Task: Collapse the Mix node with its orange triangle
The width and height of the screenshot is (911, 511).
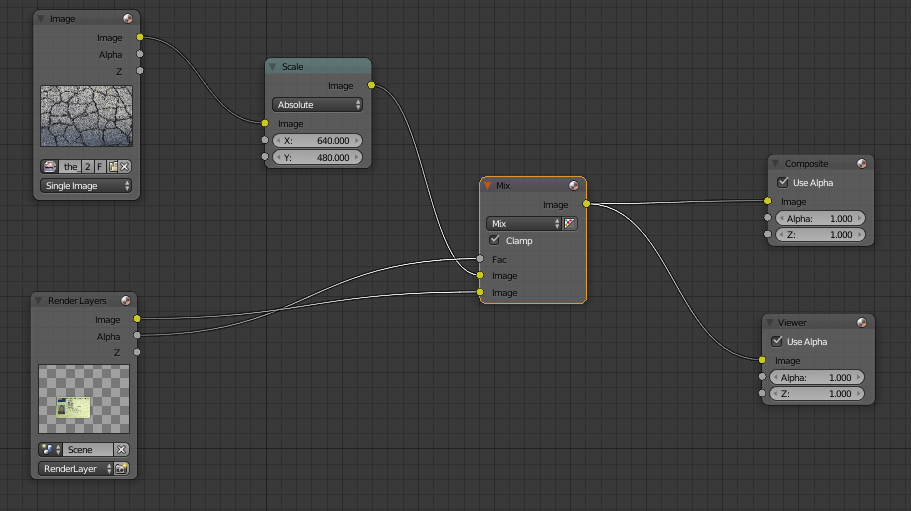Action: (487, 186)
